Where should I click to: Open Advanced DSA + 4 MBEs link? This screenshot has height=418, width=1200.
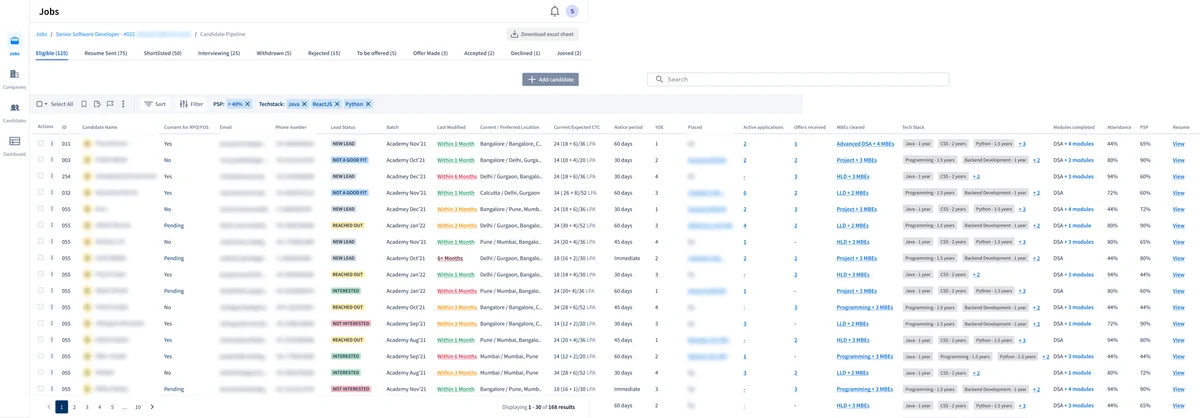[x=866, y=144]
